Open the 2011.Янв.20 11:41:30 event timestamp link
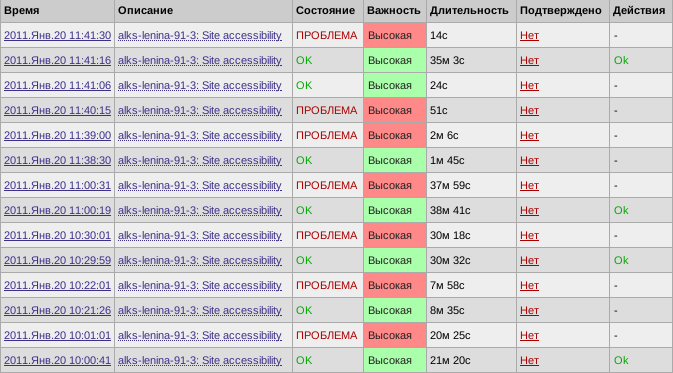 point(58,36)
